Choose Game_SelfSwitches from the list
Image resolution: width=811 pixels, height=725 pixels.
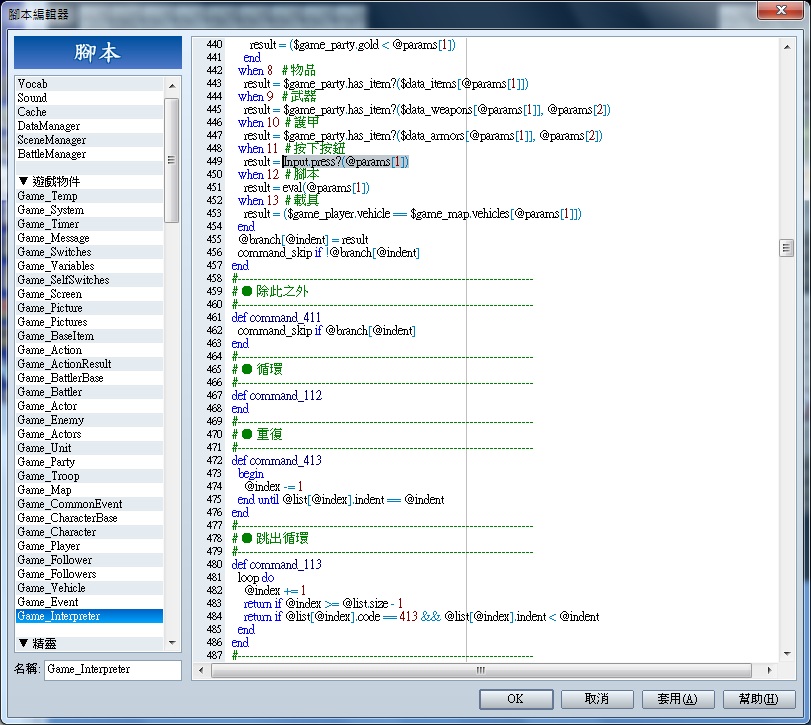point(89,280)
